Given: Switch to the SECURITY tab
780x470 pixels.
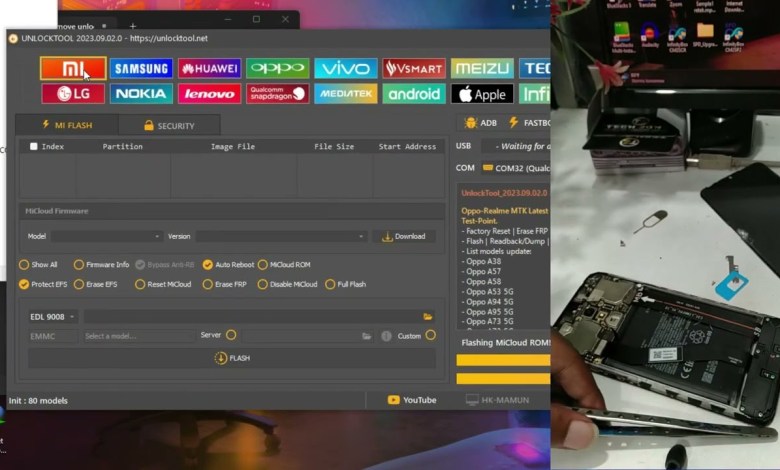Looking at the screenshot, I should click(169, 125).
